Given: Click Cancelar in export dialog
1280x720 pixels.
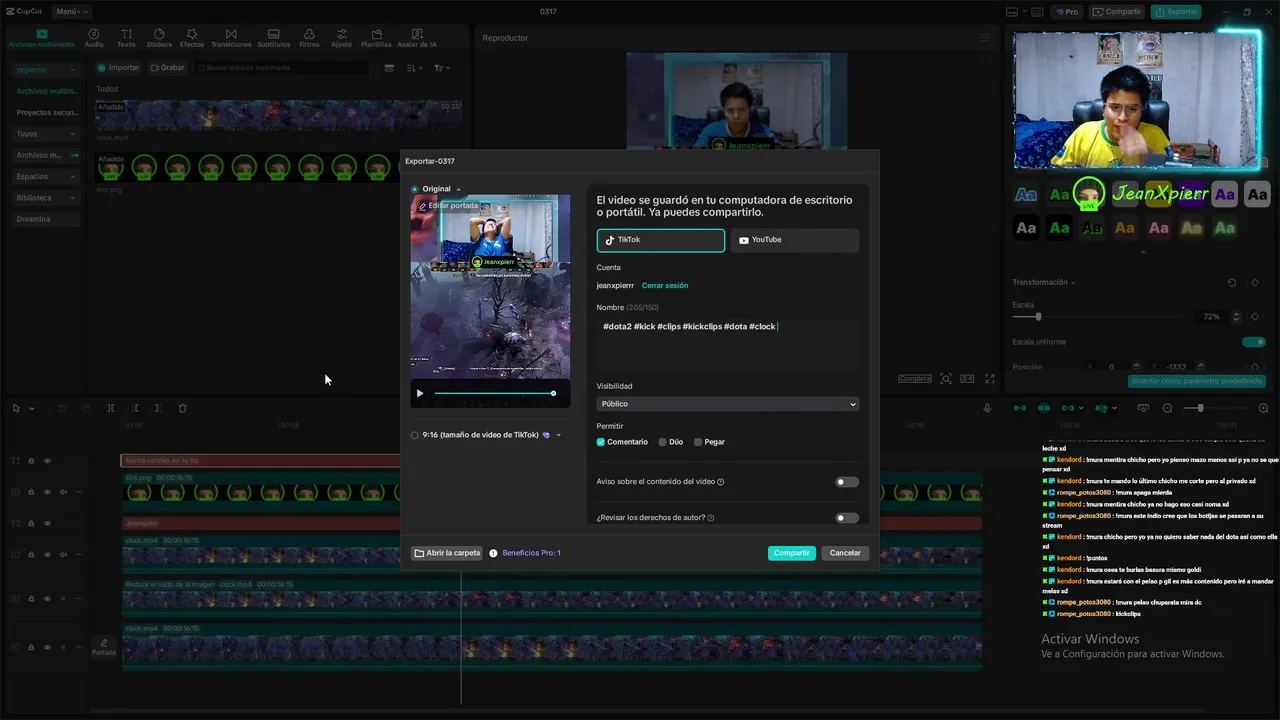Looking at the screenshot, I should (x=845, y=553).
